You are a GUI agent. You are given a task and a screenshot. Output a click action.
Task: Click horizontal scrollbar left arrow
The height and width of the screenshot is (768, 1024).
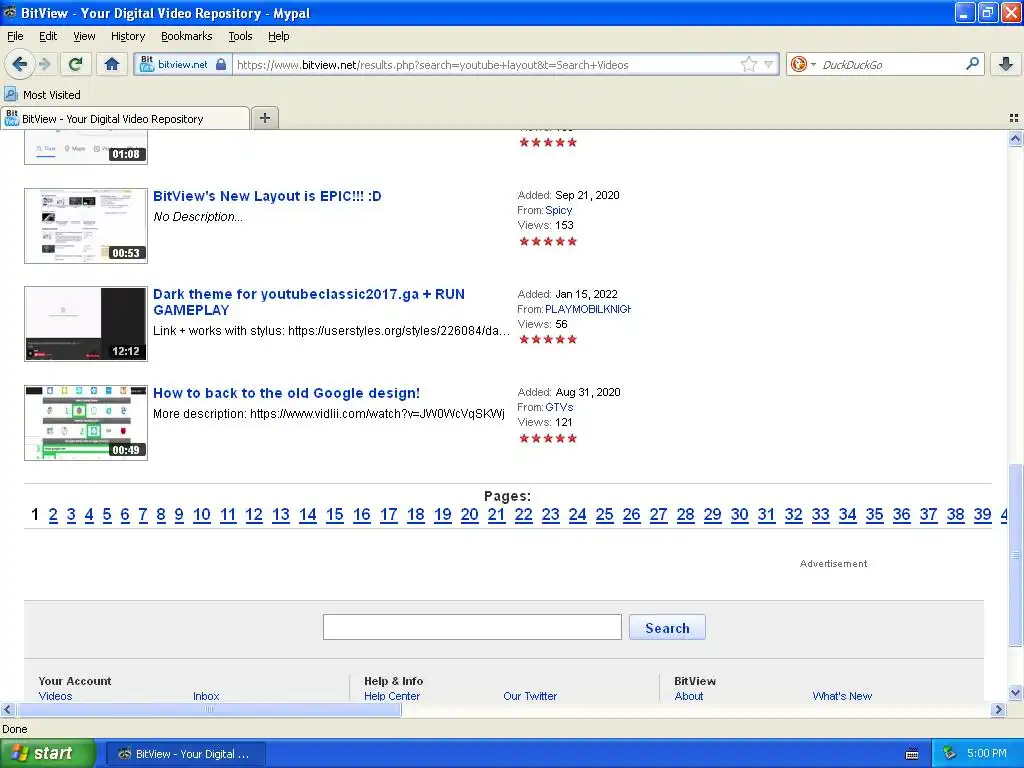(7, 709)
